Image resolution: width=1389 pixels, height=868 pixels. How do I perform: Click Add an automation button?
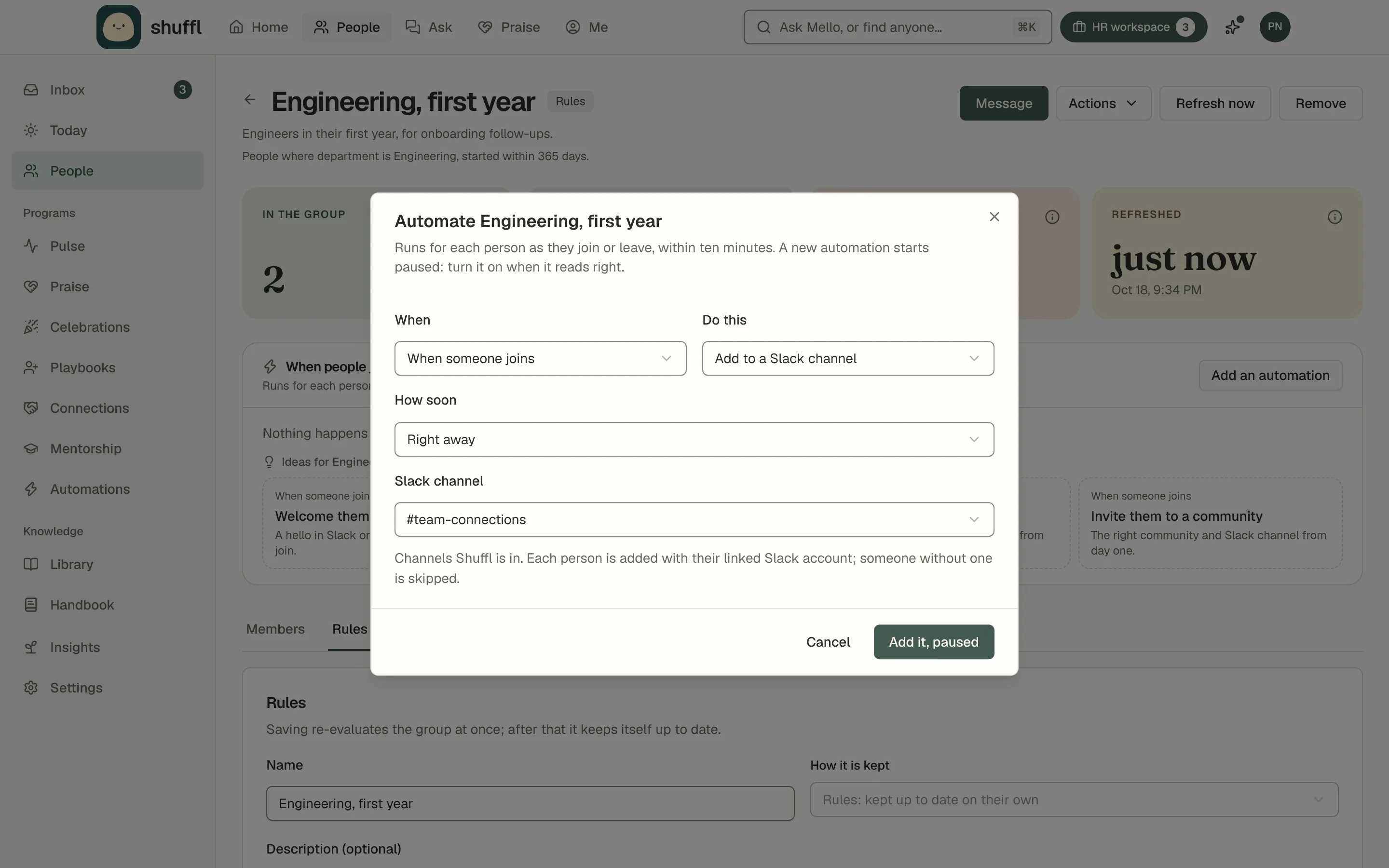(1270, 376)
